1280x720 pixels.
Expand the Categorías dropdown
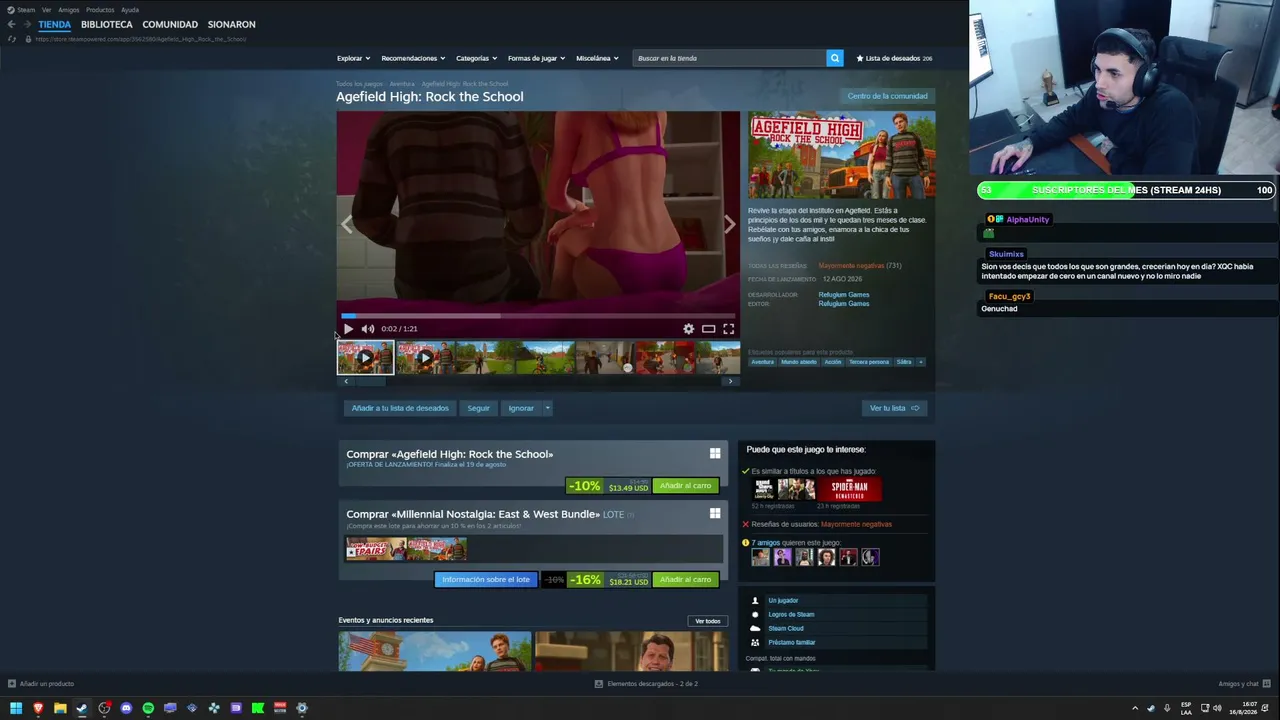(476, 58)
